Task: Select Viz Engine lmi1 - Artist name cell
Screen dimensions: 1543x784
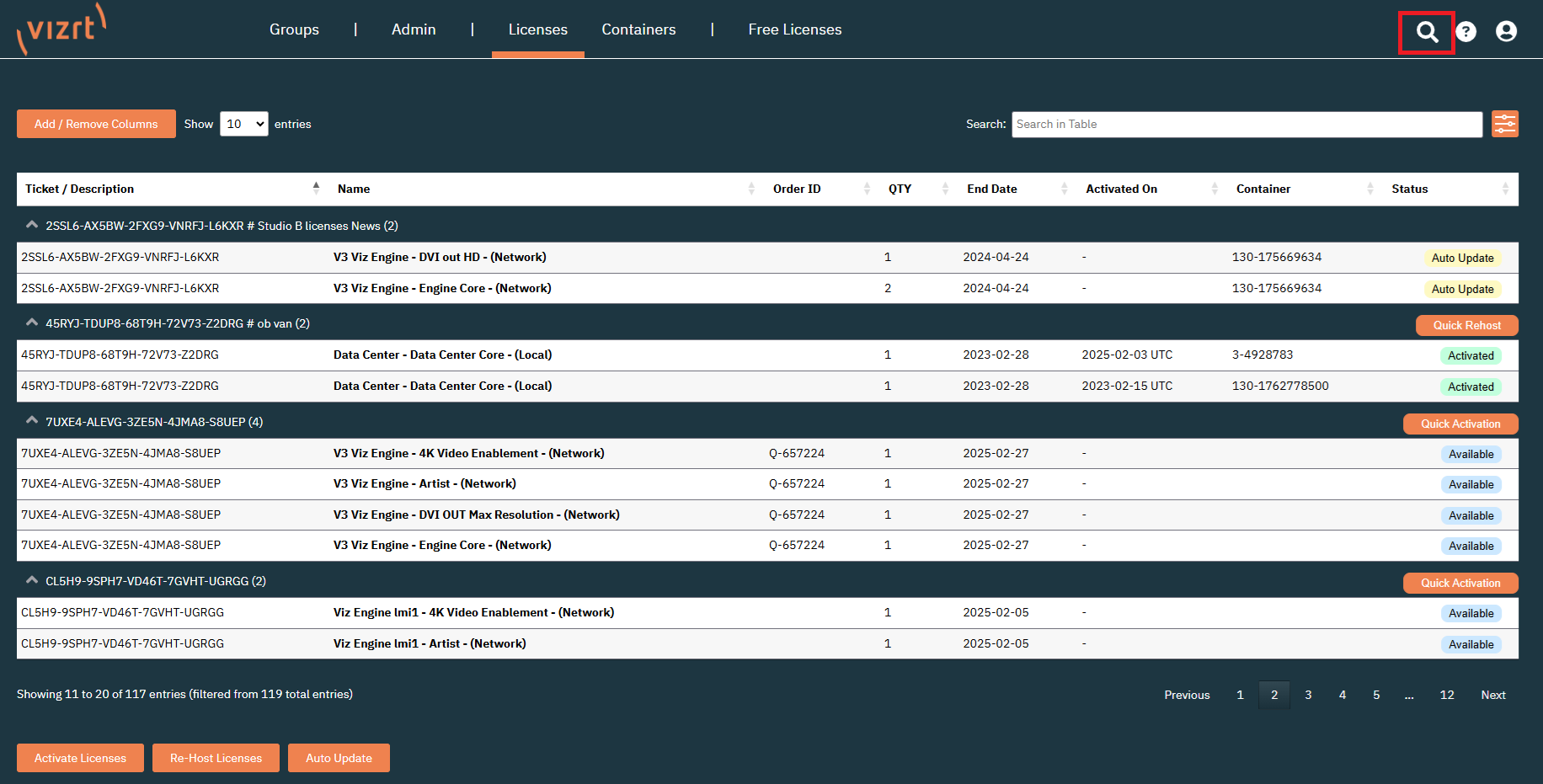Action: 430,643
